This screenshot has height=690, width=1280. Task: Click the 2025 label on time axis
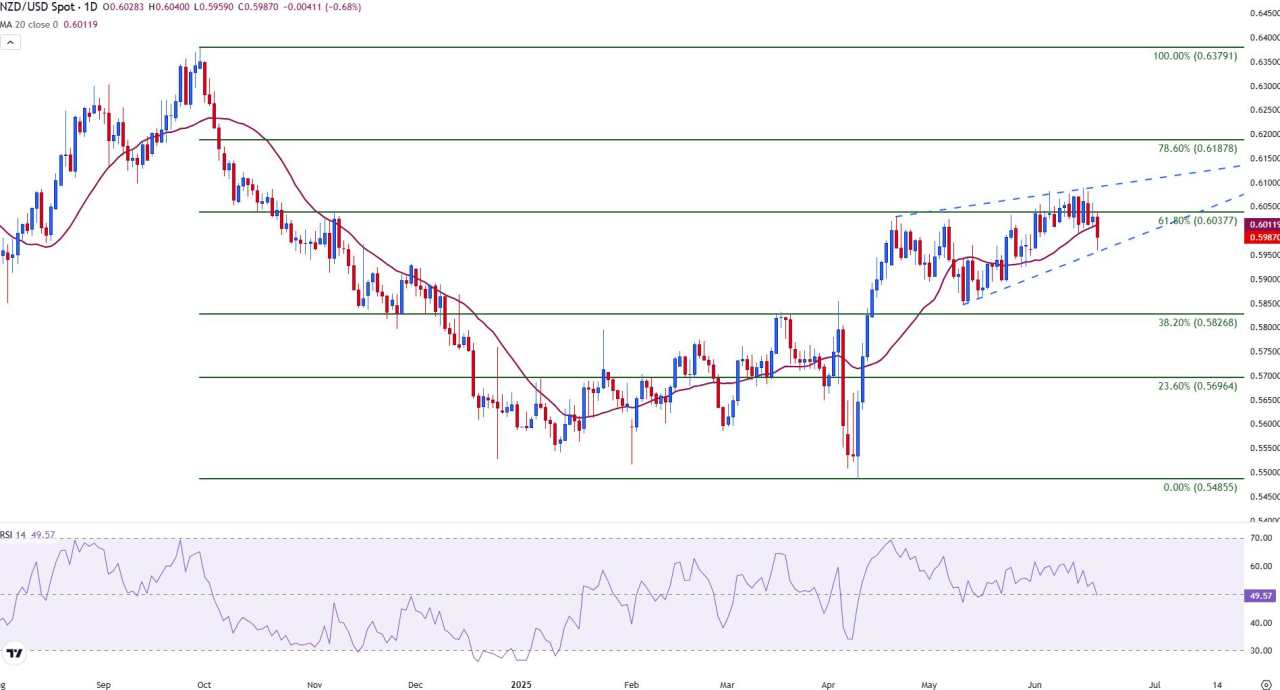tap(520, 684)
